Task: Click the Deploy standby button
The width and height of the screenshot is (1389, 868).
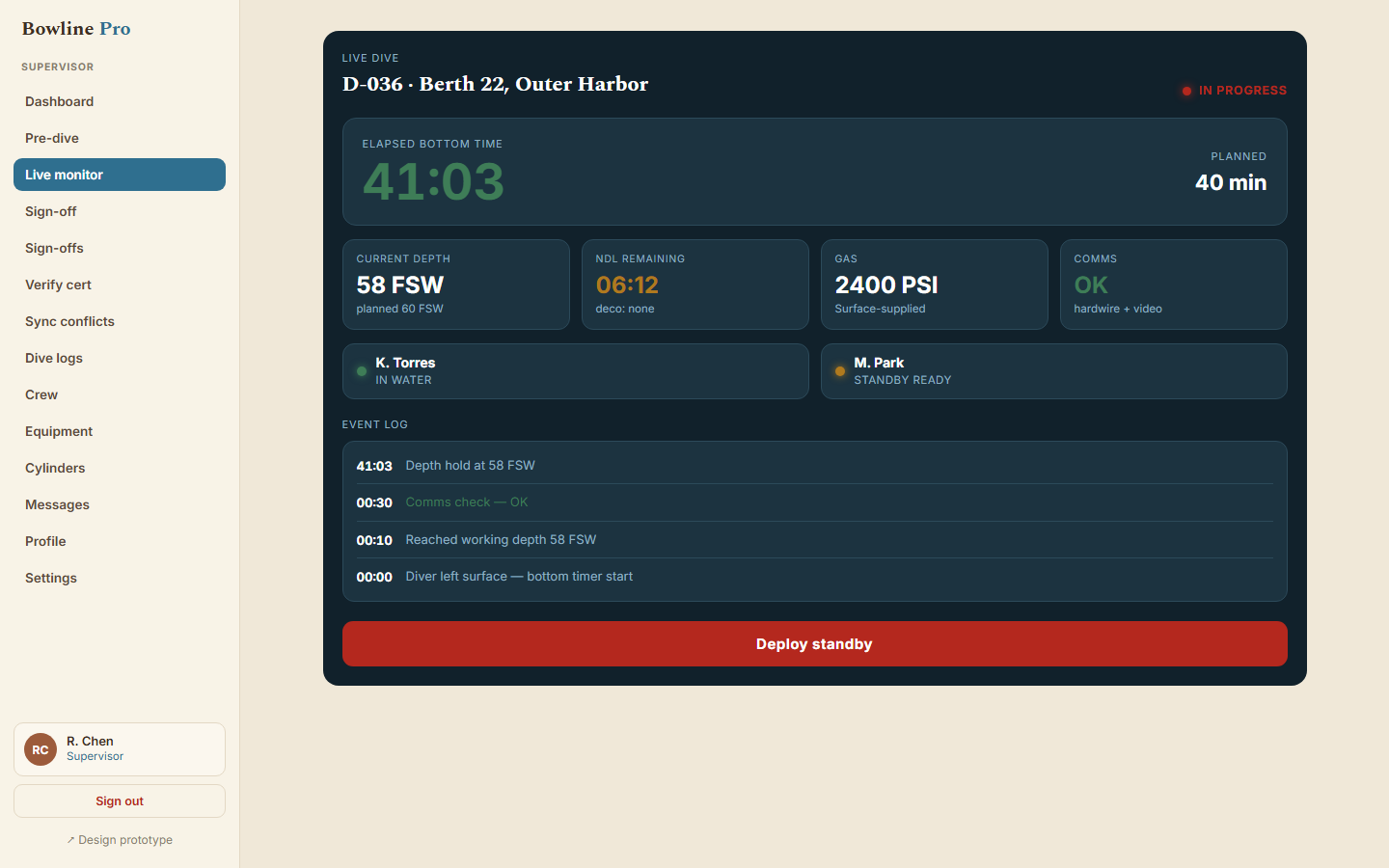Action: (x=814, y=643)
